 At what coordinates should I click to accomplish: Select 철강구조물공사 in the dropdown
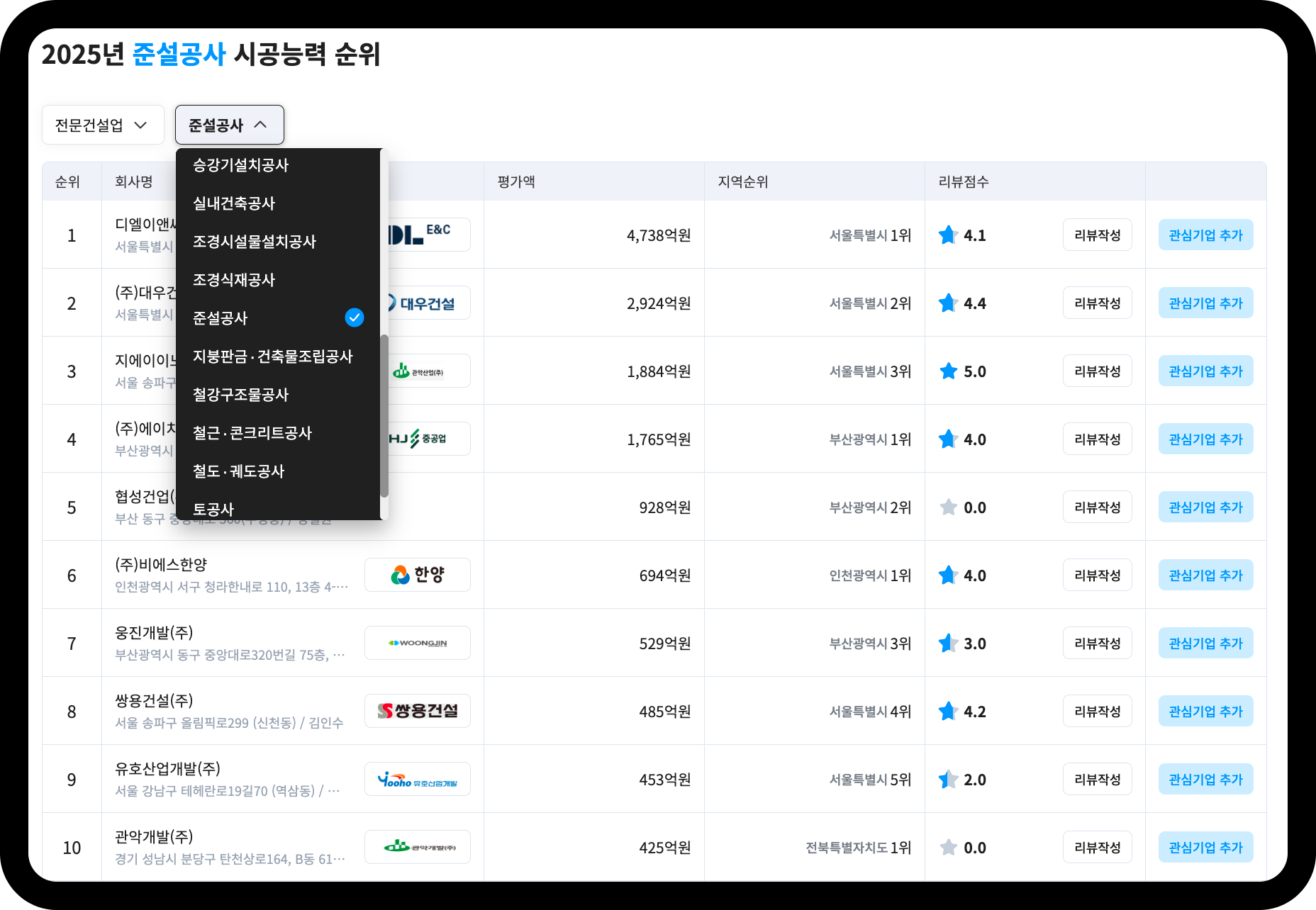(x=278, y=395)
